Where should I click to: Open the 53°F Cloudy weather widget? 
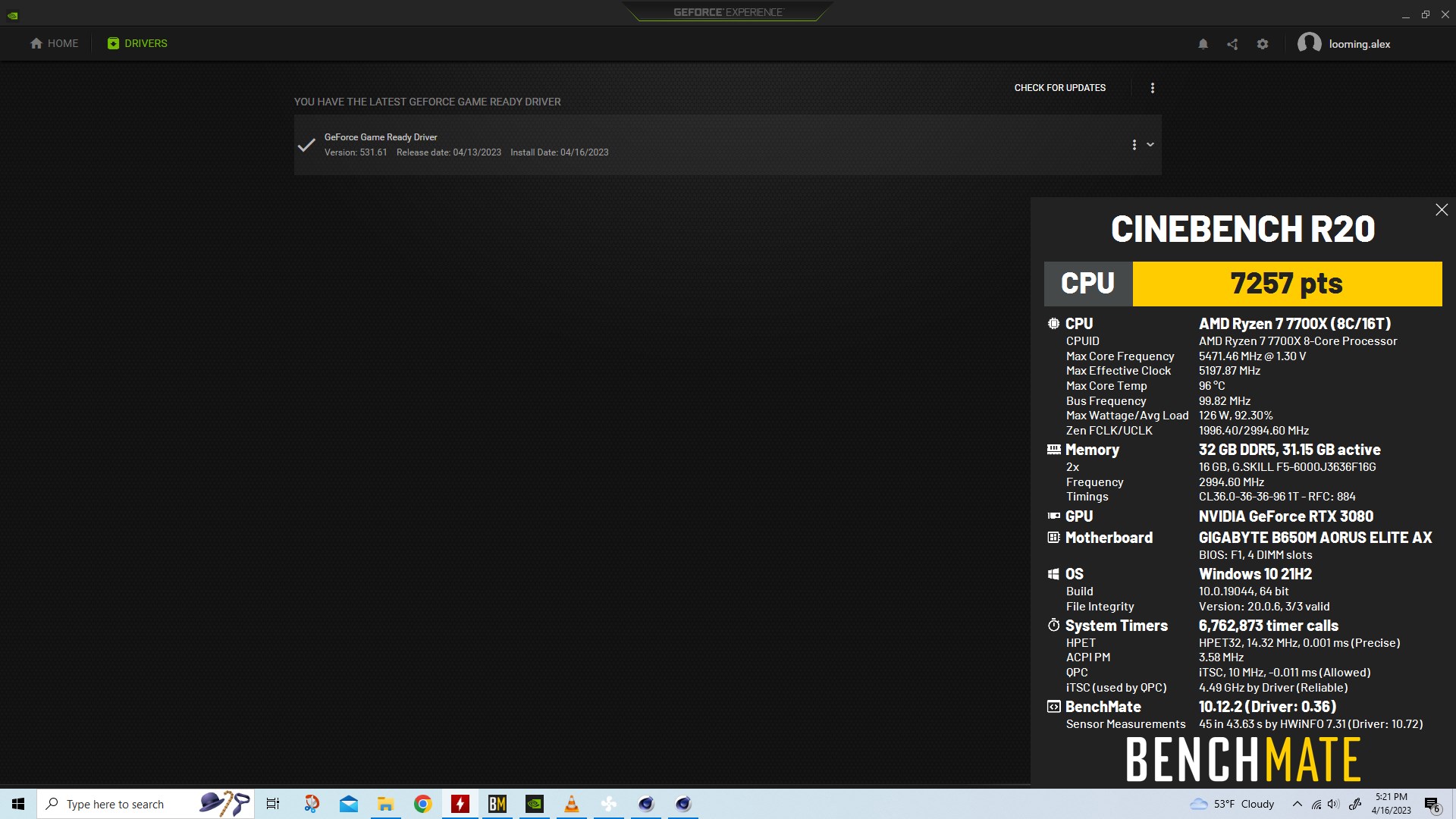(1232, 804)
